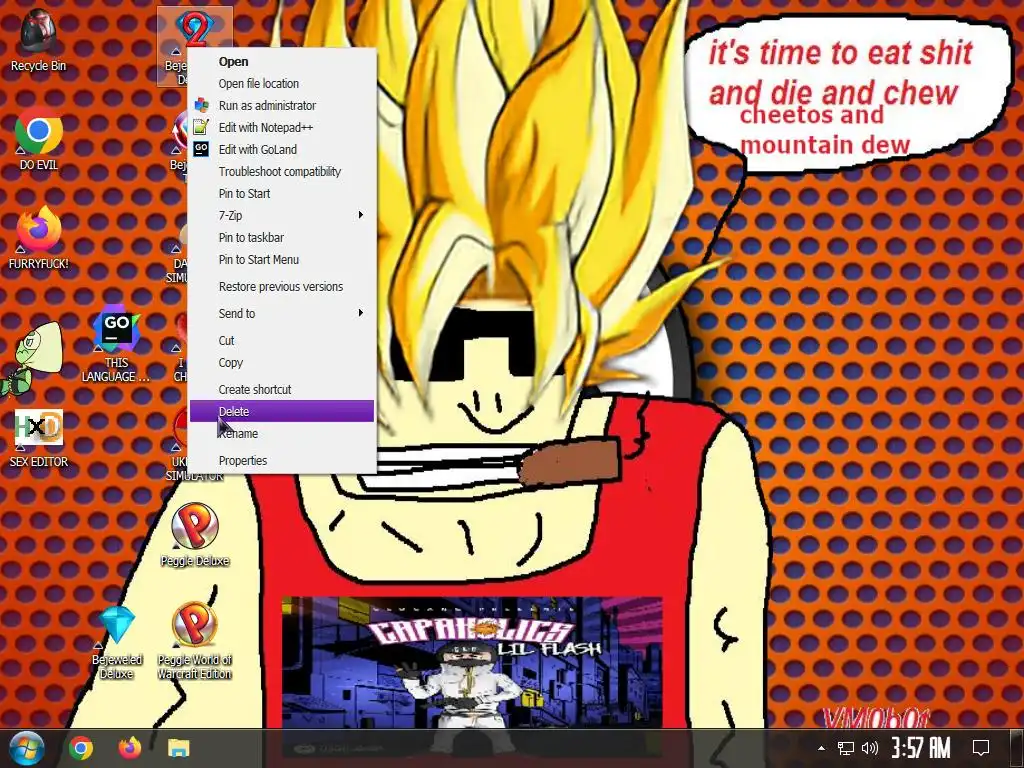Choose Pin to Start Menu

(281, 259)
